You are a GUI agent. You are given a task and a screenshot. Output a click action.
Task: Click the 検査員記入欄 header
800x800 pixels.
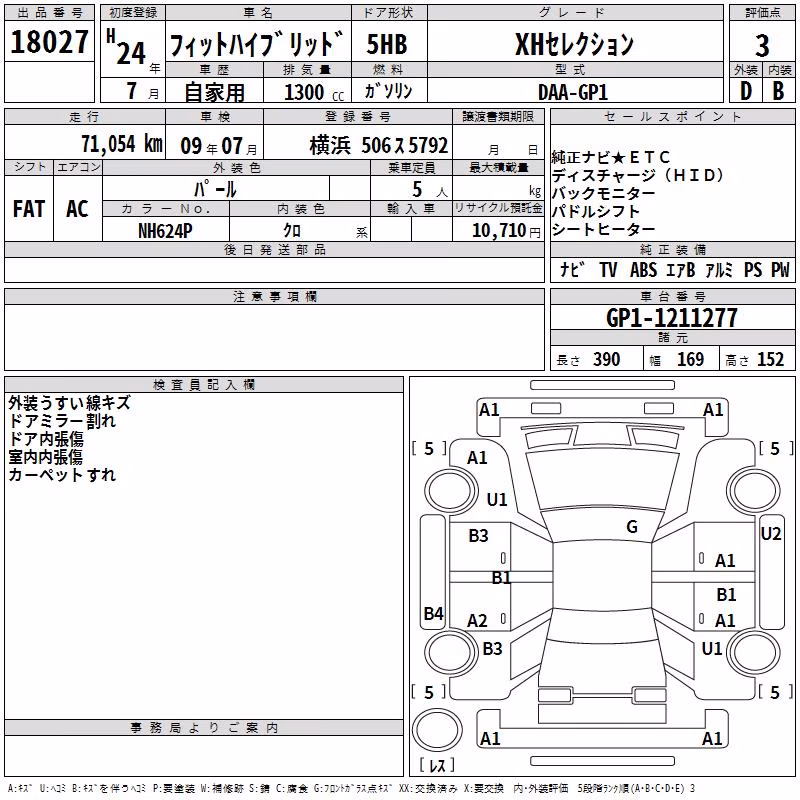pos(204,385)
